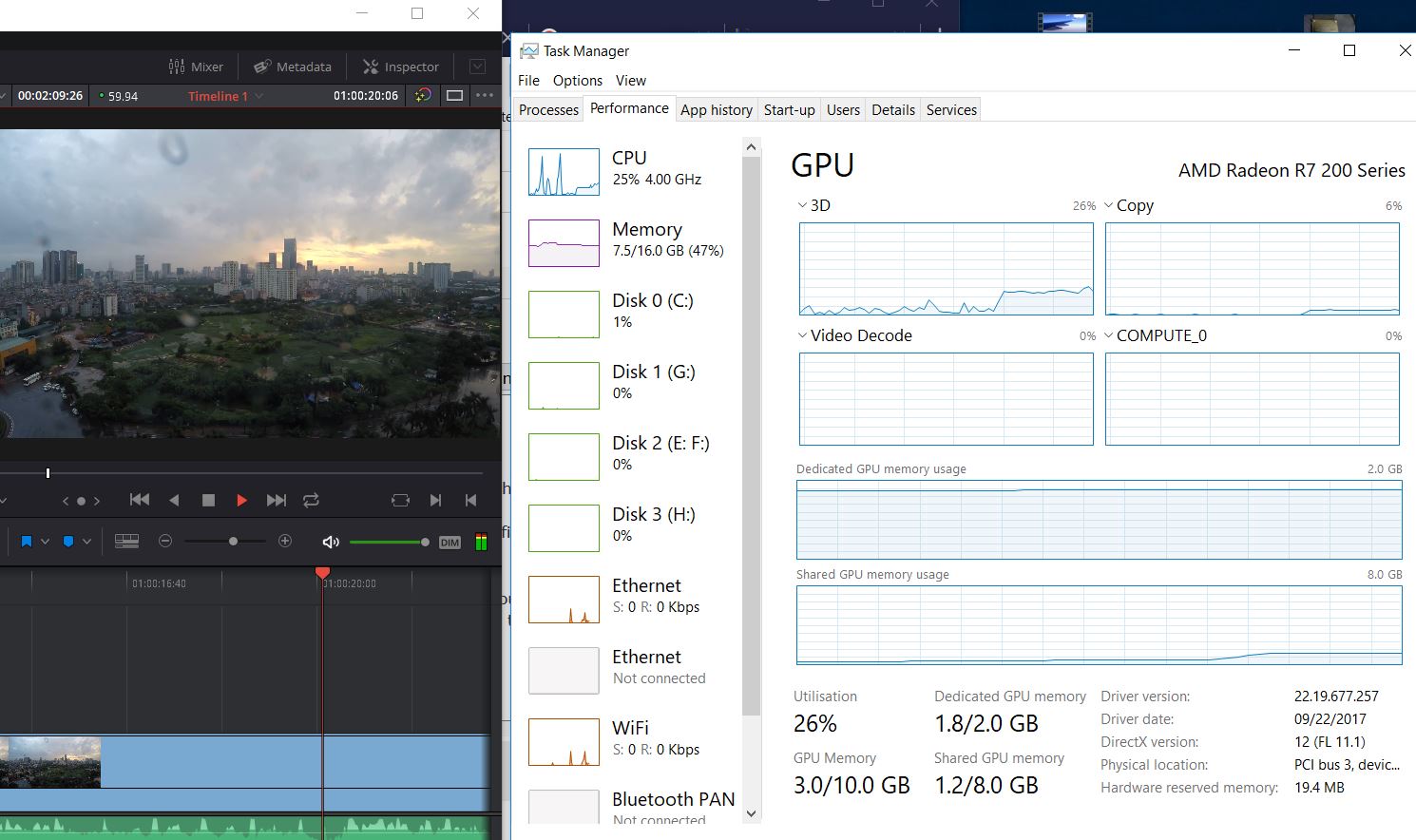
Task: Play forward with the red play button
Action: [241, 500]
